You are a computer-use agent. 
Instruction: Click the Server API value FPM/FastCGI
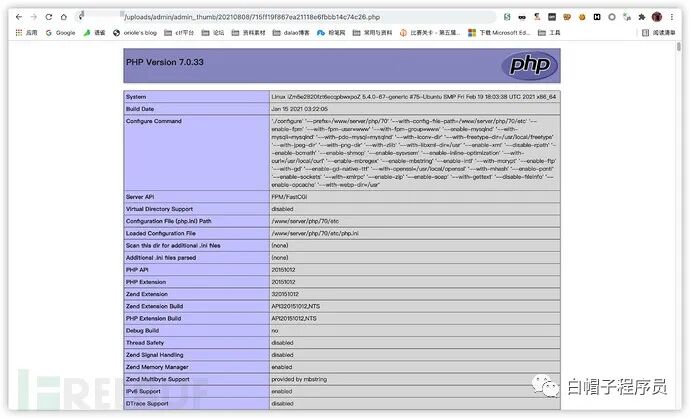(289, 197)
